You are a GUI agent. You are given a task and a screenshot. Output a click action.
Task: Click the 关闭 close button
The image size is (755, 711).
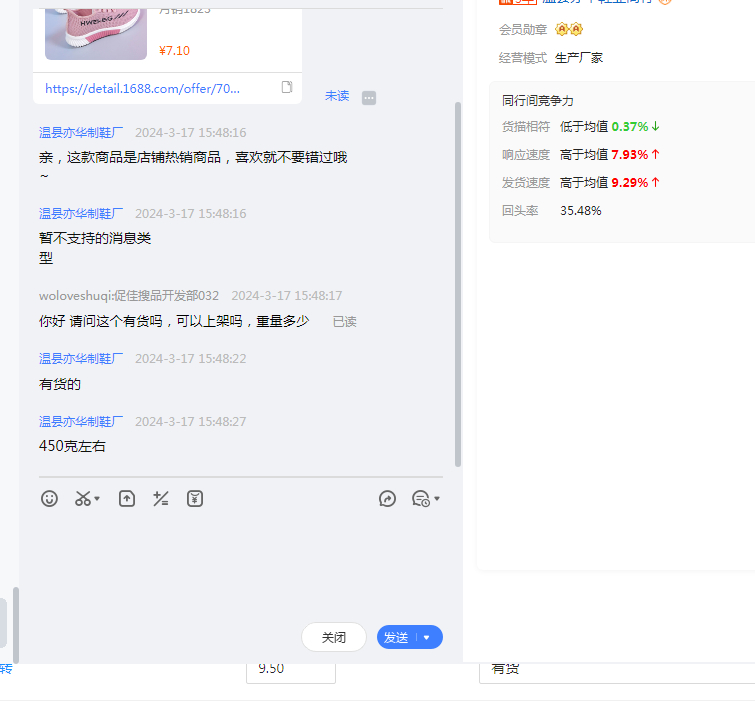point(334,637)
